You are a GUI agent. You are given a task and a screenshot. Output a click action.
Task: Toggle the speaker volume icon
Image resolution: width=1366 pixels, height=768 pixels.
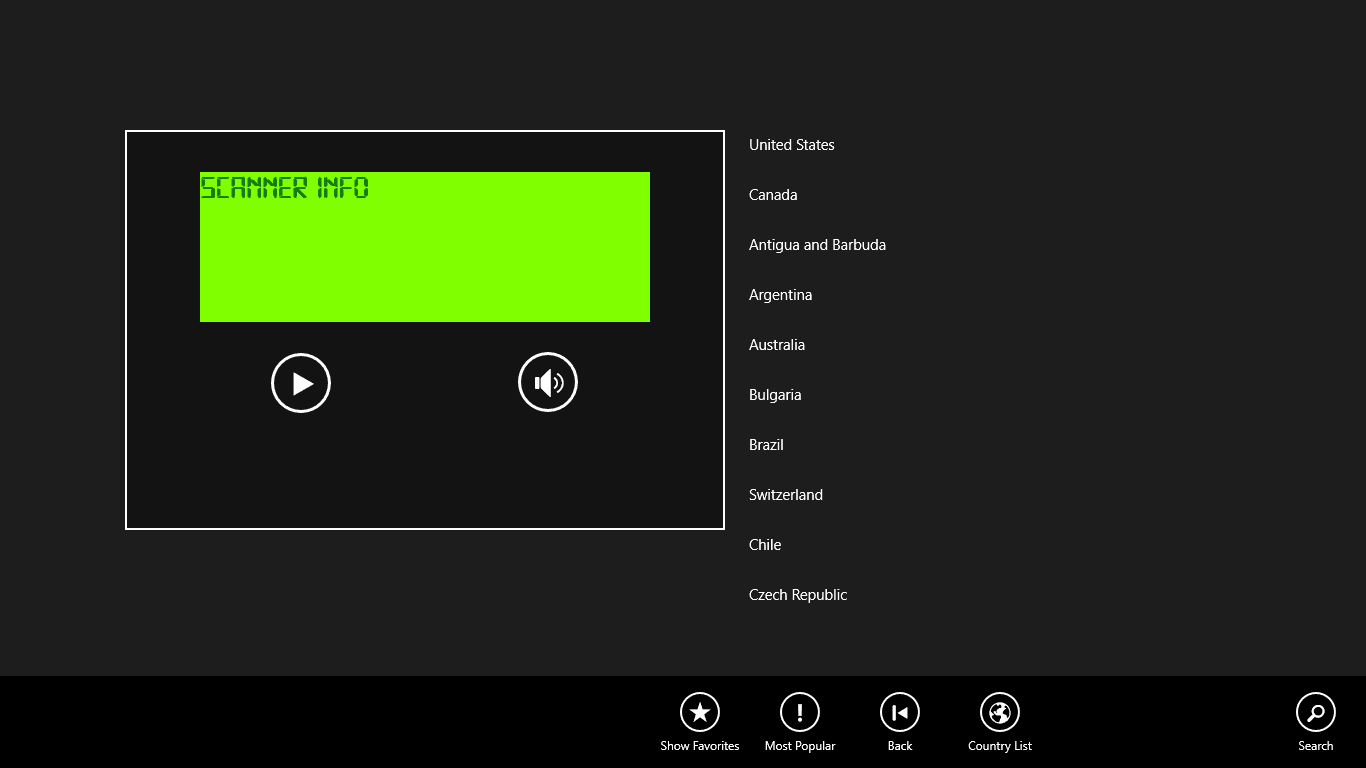[x=547, y=382]
